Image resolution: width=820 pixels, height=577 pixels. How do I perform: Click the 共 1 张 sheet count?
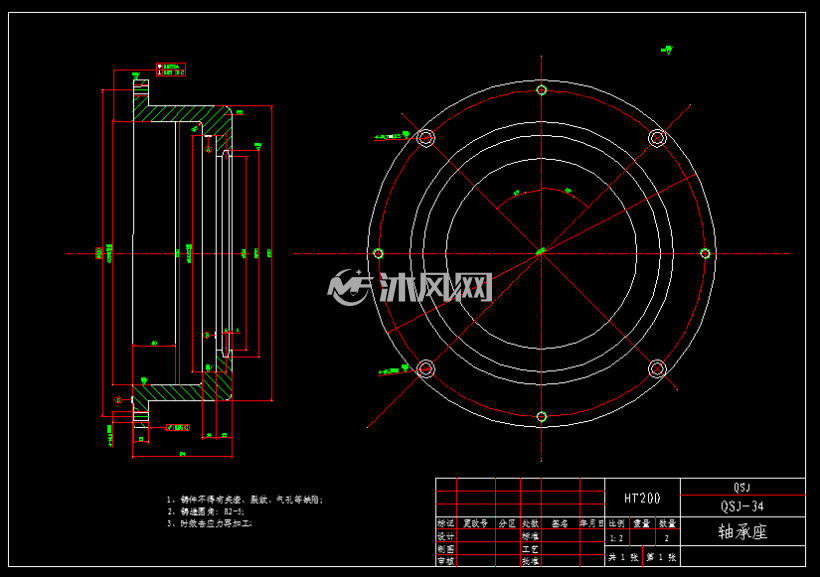tap(623, 557)
